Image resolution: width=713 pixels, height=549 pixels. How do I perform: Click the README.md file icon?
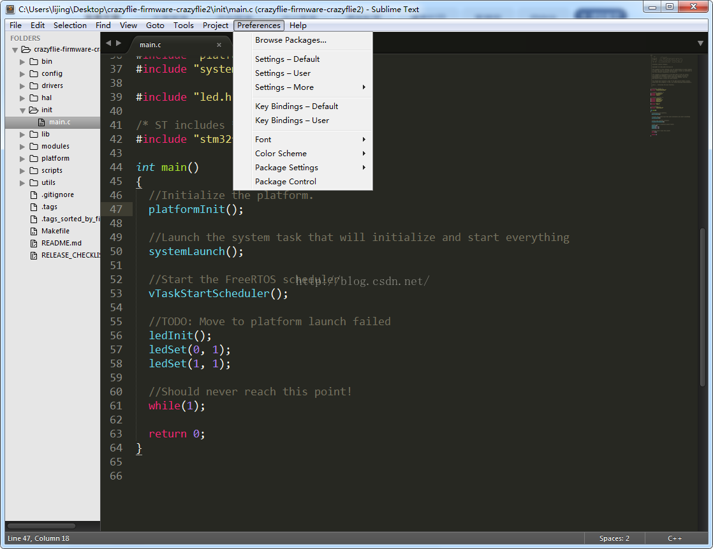[34, 243]
